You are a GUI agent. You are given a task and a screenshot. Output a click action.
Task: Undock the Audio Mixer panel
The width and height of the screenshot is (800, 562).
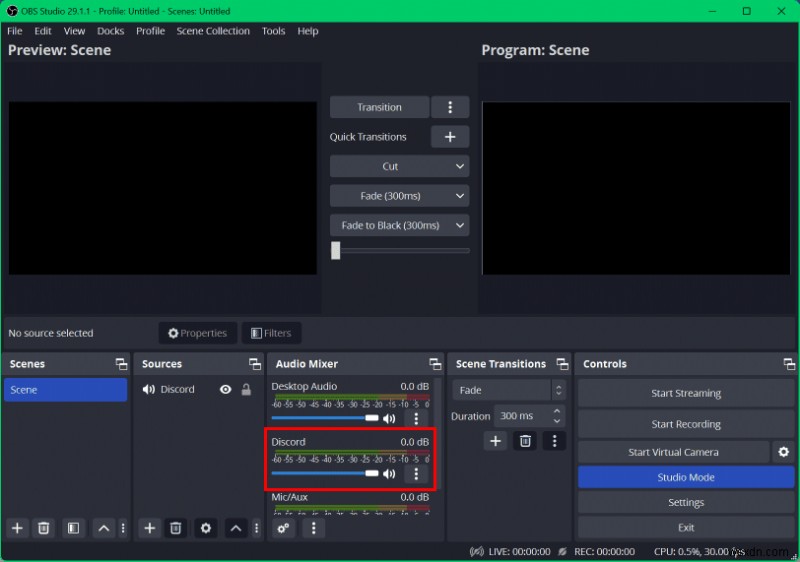click(435, 364)
